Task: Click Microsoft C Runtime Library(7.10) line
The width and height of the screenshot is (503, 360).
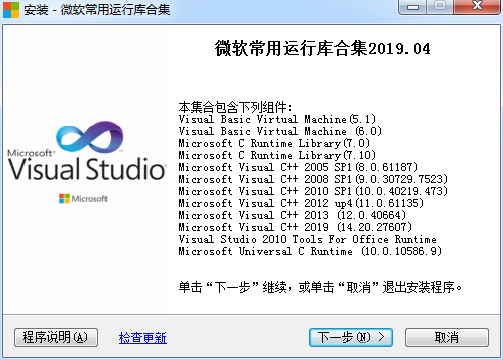Action: (x=277, y=155)
